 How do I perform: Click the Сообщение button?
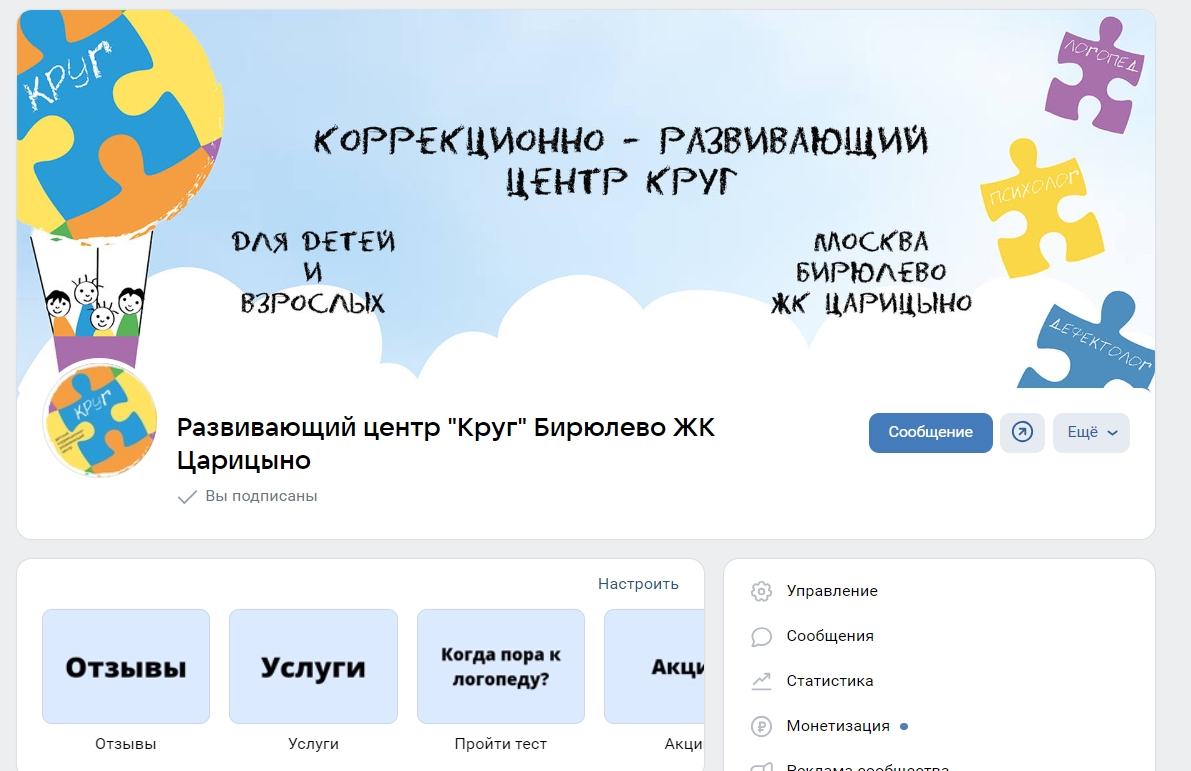coord(930,432)
